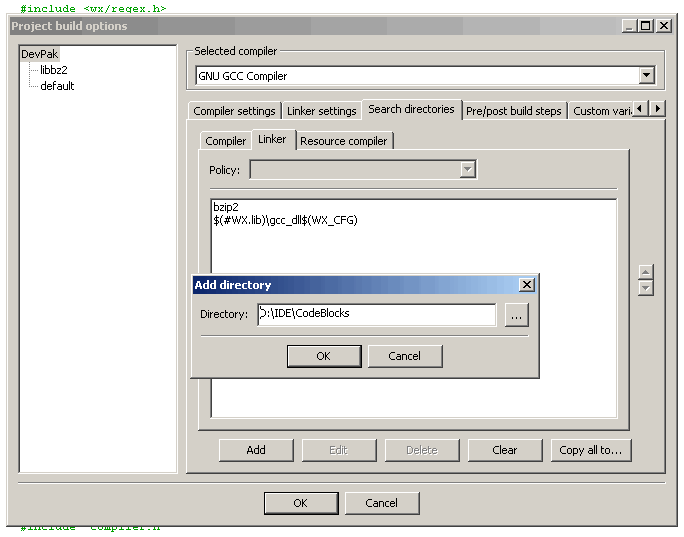
Task: Select libbz2 target in tree
Action: pyautogui.click(x=54, y=70)
